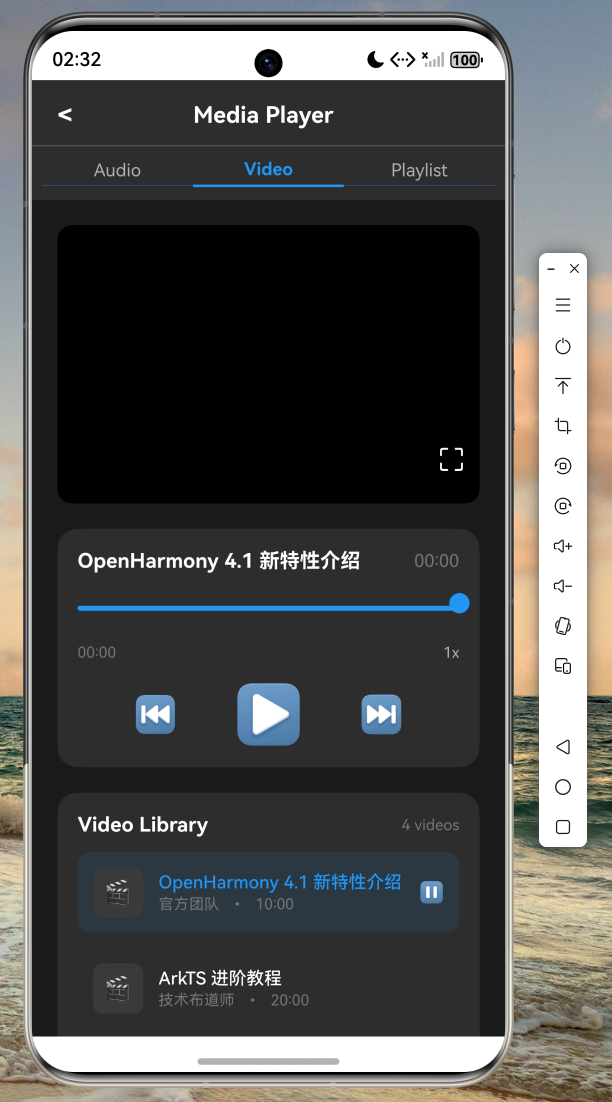Image resolution: width=612 pixels, height=1102 pixels.
Task: Click the blue playback progress slider handle
Action: coord(460,603)
